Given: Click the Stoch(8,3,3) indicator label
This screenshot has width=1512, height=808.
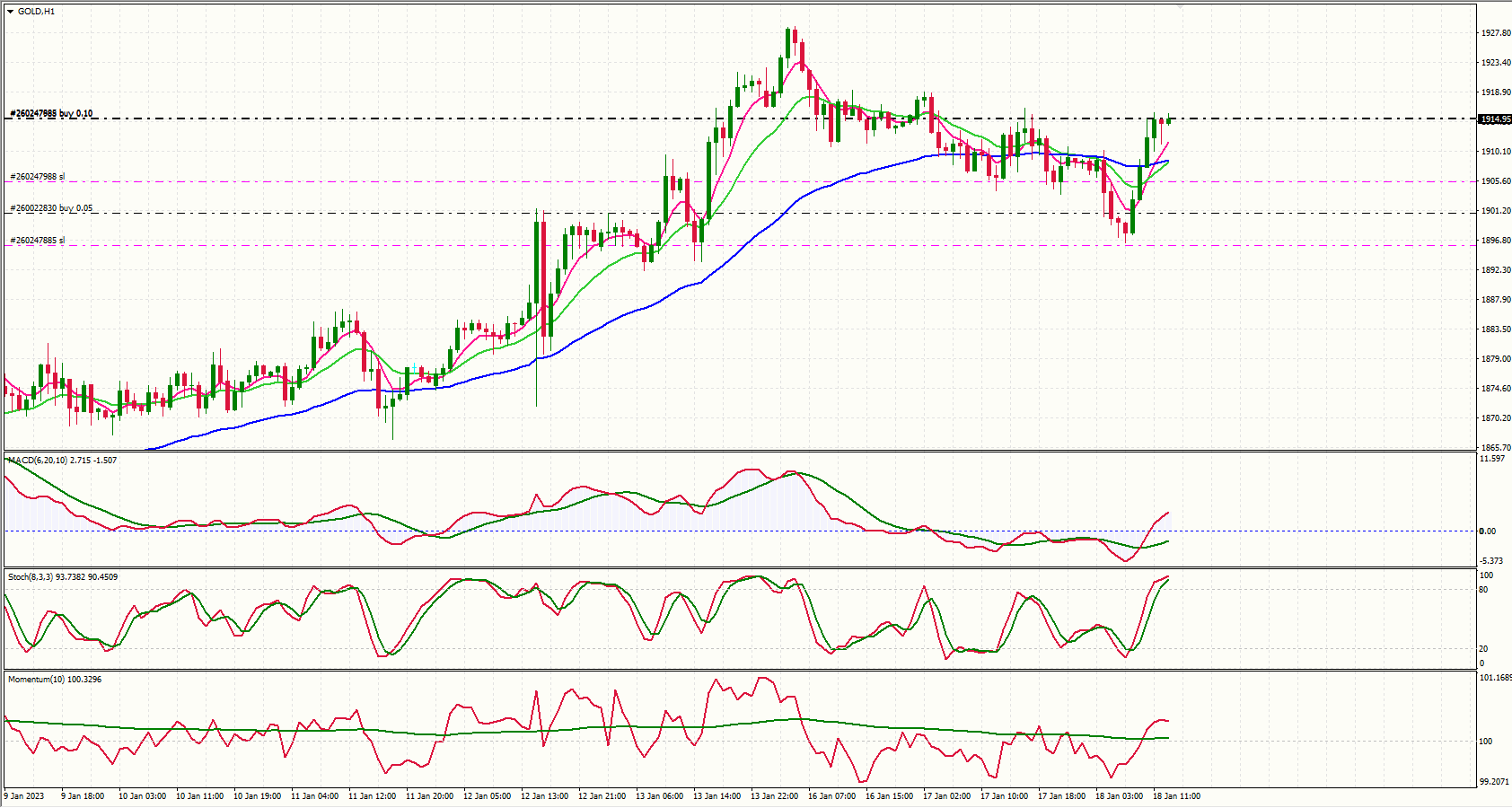Looking at the screenshot, I should click(63, 577).
